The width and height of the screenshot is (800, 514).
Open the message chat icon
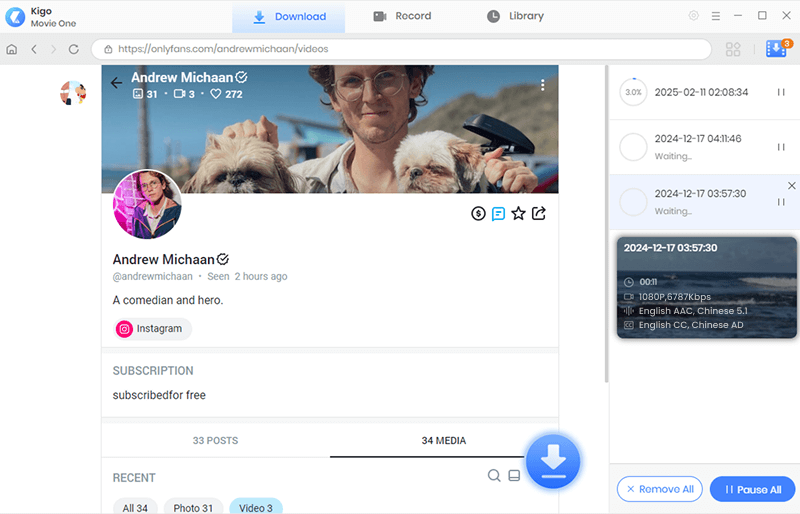coord(498,213)
